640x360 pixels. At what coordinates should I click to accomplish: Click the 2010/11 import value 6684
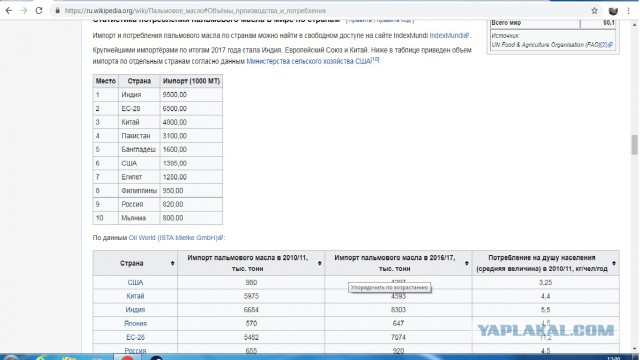[251, 310]
